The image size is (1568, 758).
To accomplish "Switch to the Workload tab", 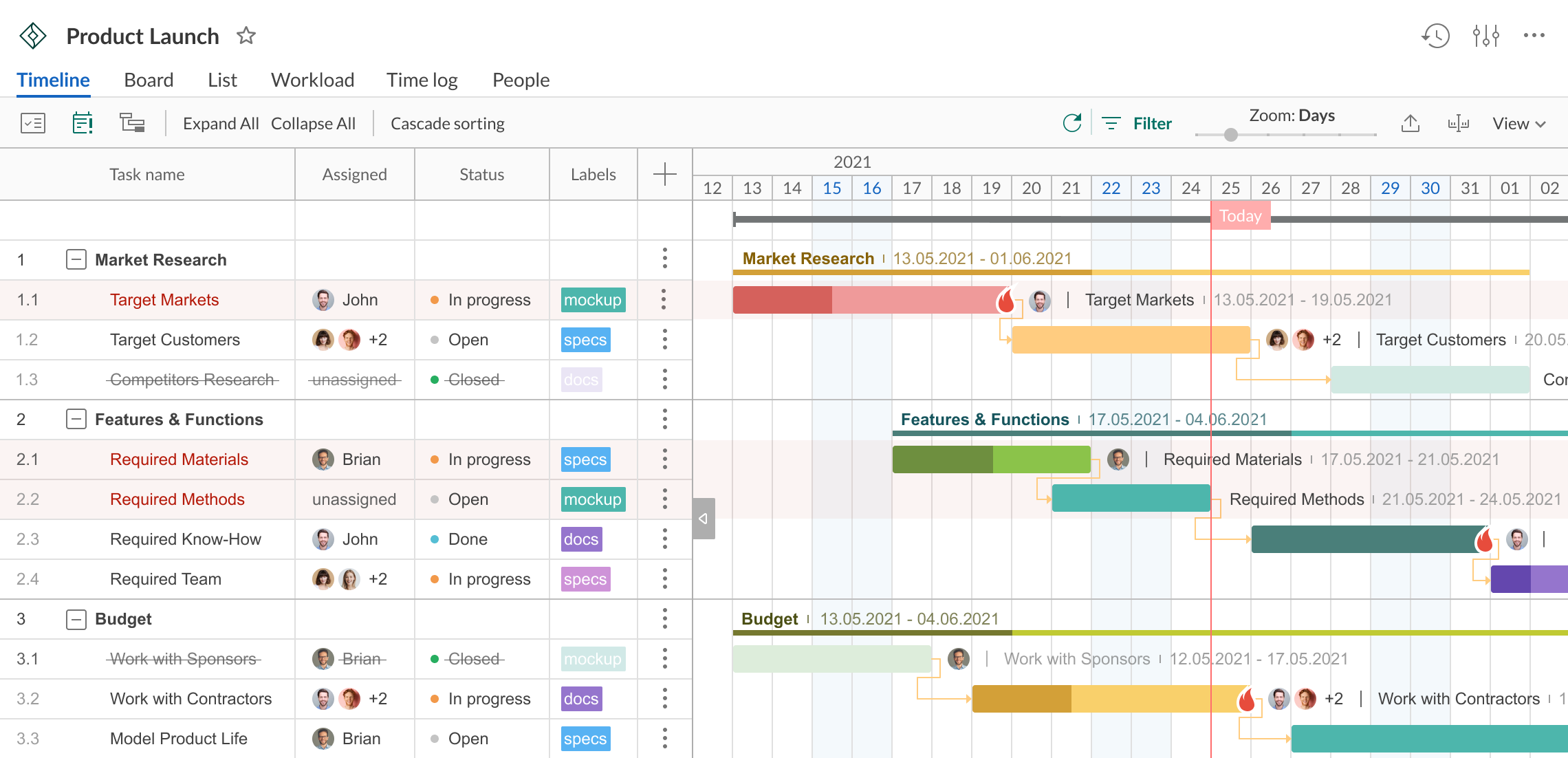I will (313, 80).
